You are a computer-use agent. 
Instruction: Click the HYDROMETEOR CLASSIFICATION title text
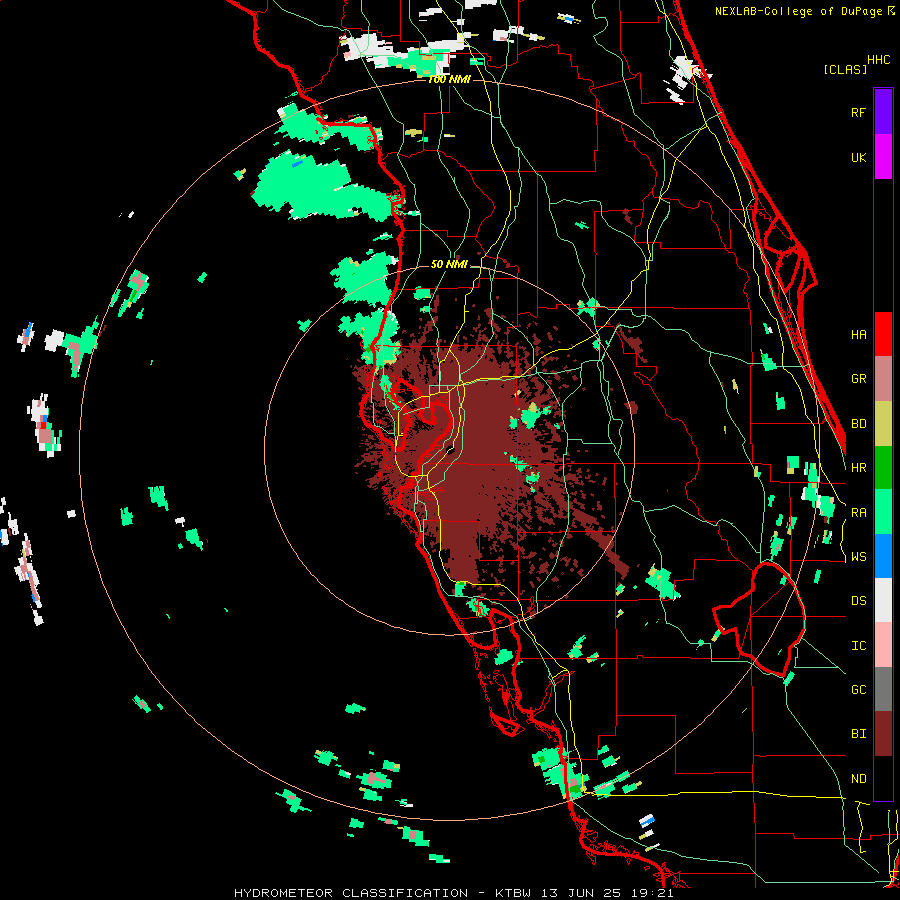click(x=351, y=893)
